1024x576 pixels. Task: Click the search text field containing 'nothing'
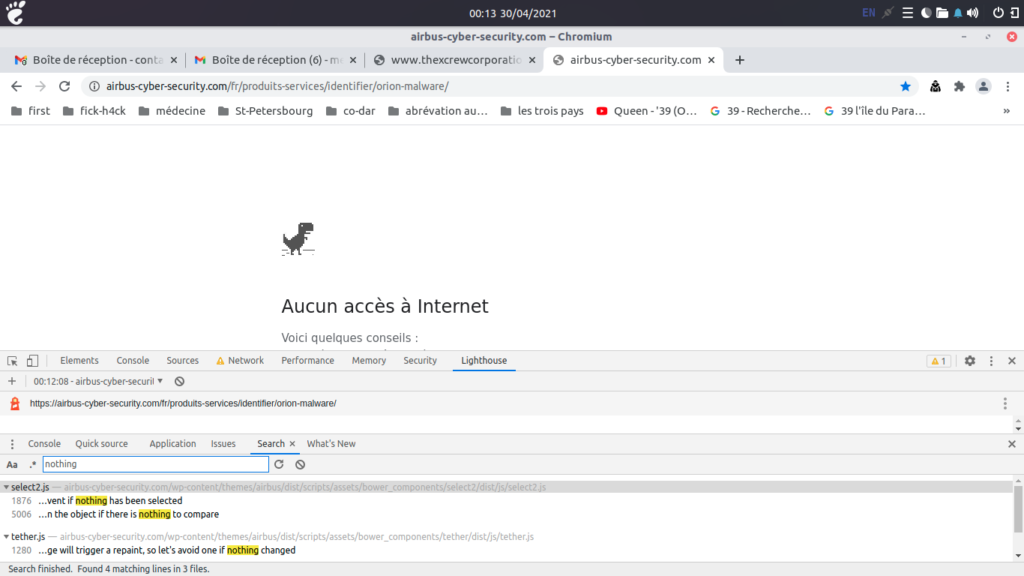pos(155,464)
